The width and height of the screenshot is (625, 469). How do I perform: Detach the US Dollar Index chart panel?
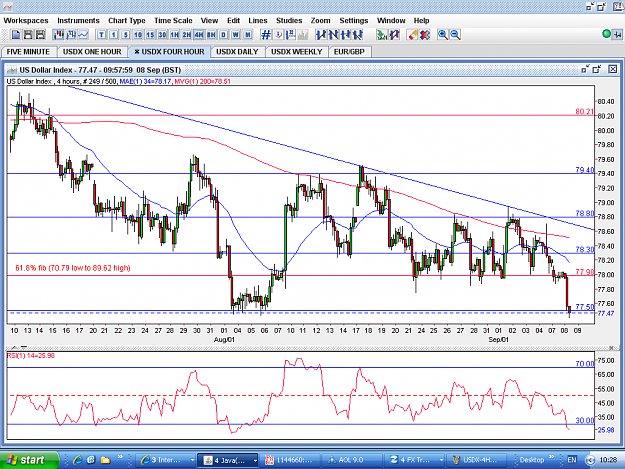pos(585,69)
